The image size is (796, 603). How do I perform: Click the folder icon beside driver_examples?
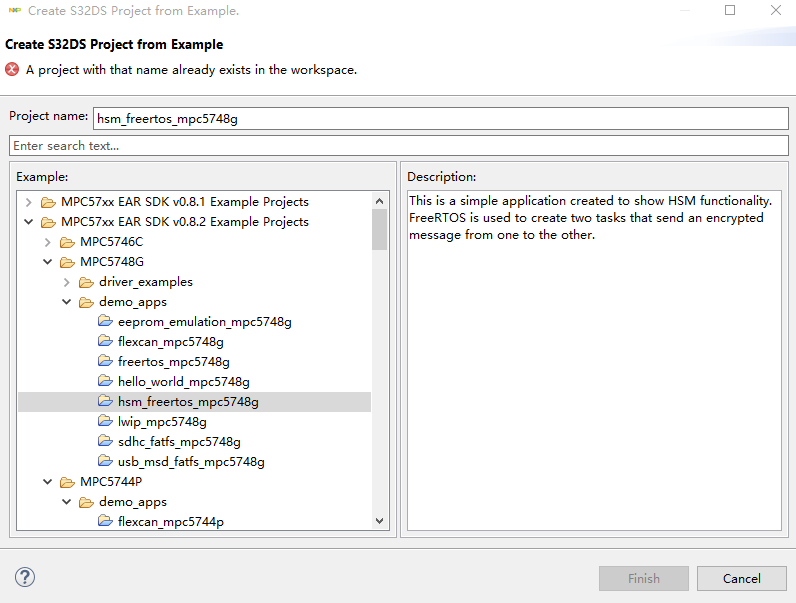[x=86, y=282]
